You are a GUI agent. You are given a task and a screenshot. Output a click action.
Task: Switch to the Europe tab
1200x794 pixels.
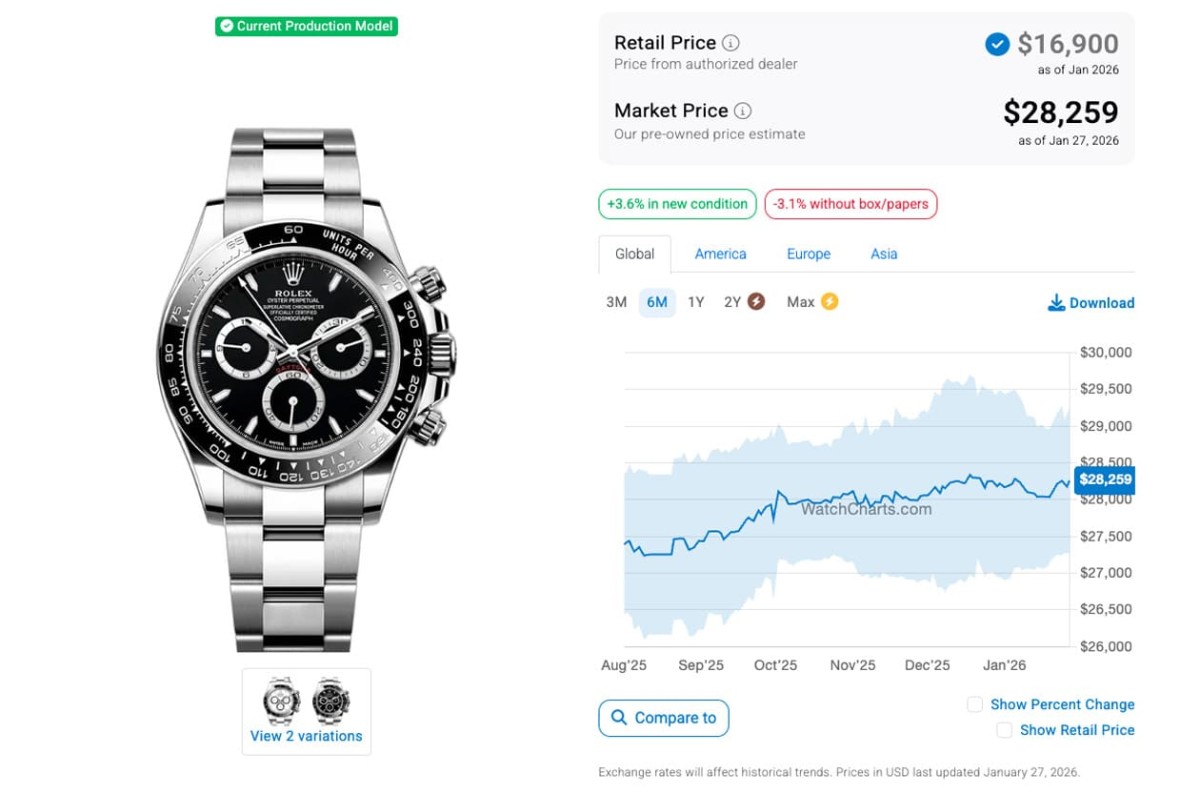pyautogui.click(x=808, y=254)
